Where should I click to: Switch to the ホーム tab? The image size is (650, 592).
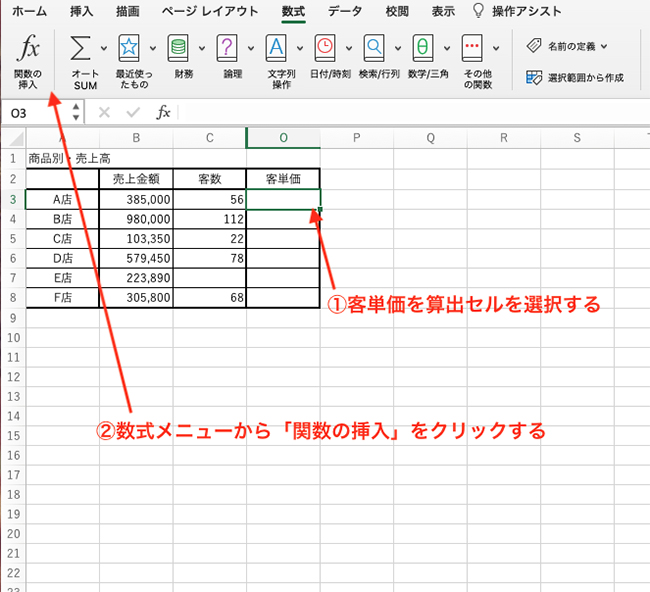click(29, 11)
